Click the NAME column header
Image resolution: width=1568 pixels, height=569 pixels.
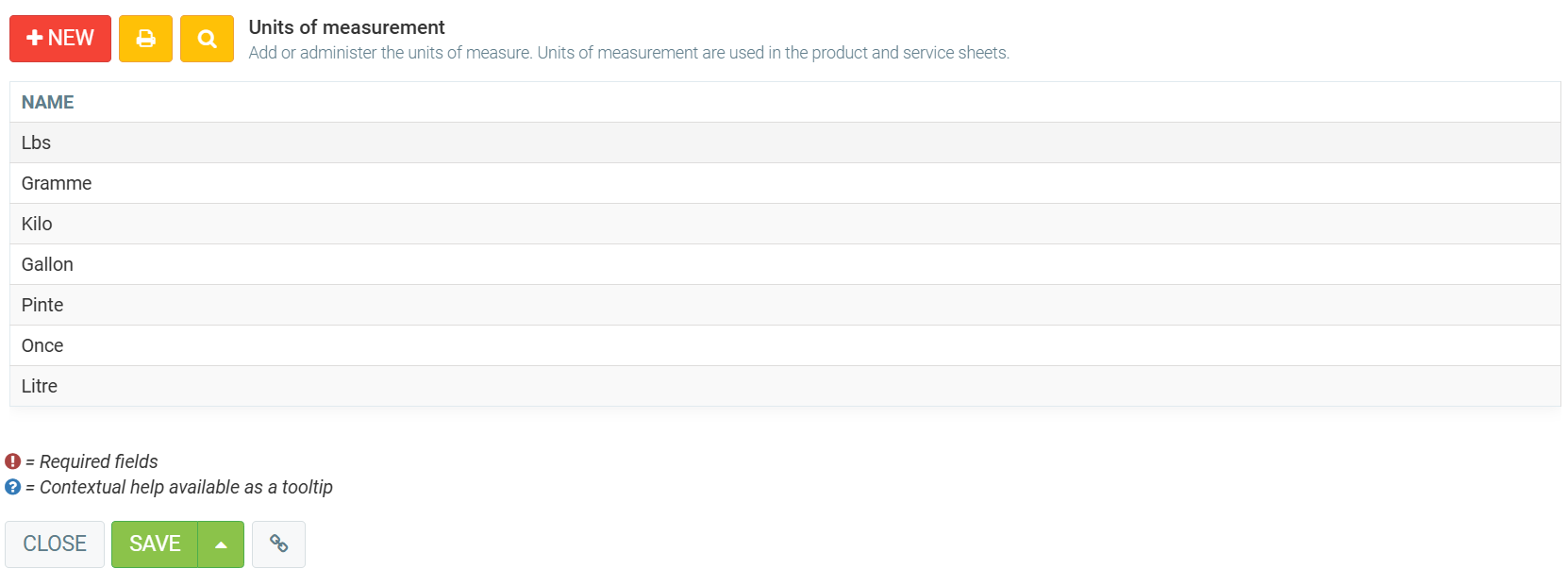coord(48,102)
